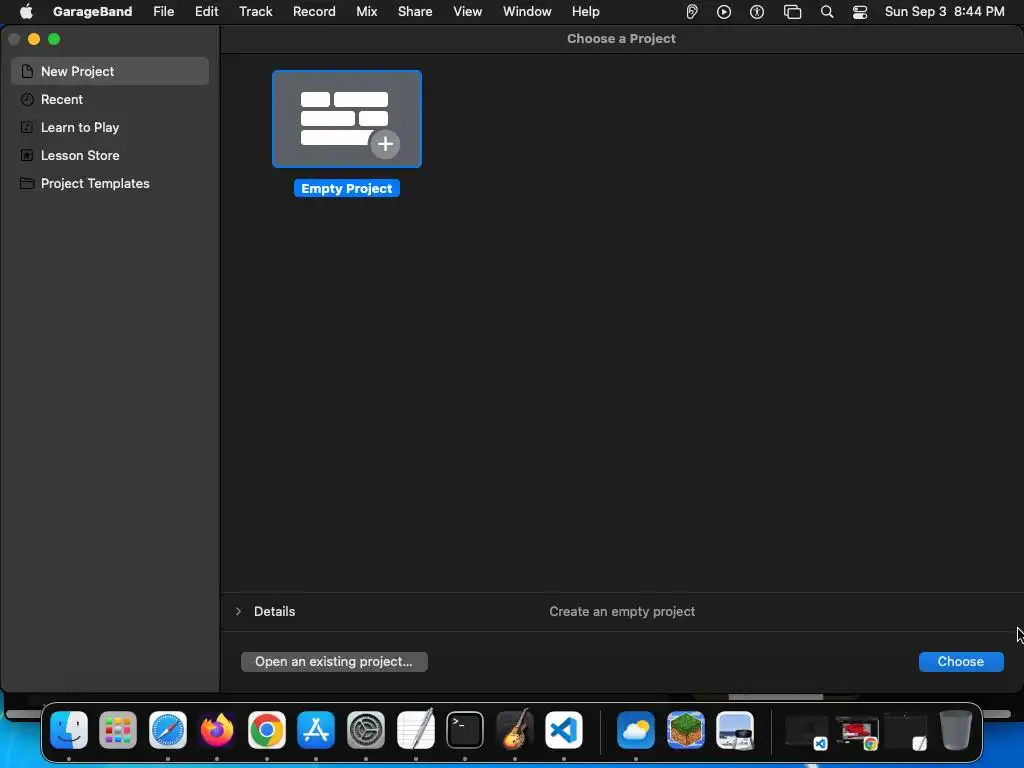Viewport: 1024px width, 768px height.
Task: Click the GarageBand guitar icon in Dock
Action: (x=515, y=730)
